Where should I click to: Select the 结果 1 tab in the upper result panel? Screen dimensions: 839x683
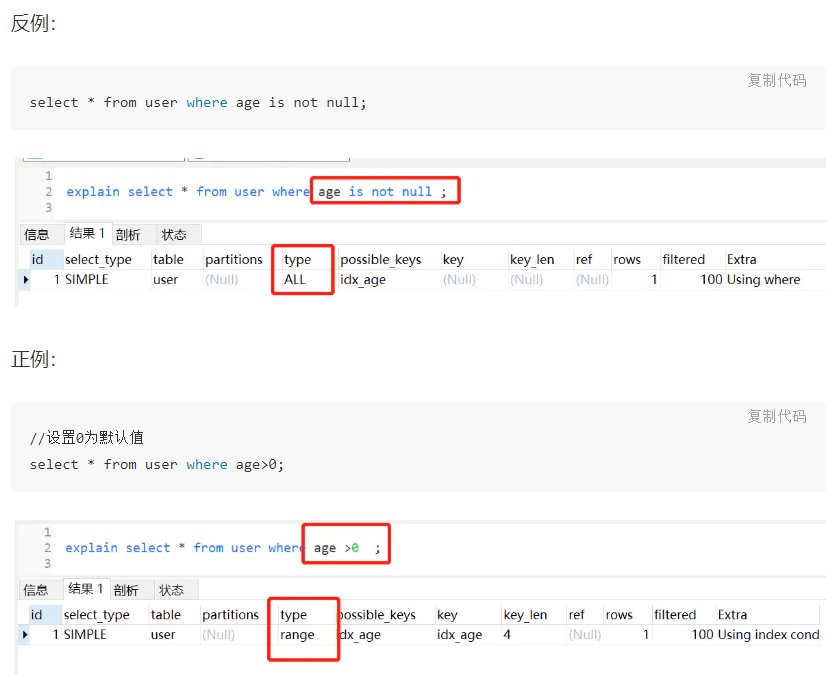pyautogui.click(x=87, y=233)
